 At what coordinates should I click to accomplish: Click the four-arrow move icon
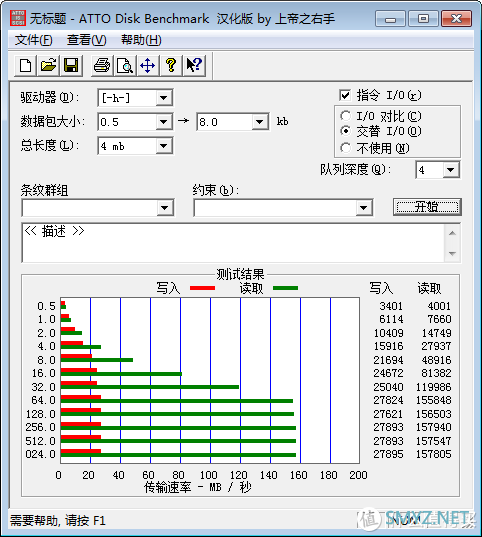(x=148, y=65)
